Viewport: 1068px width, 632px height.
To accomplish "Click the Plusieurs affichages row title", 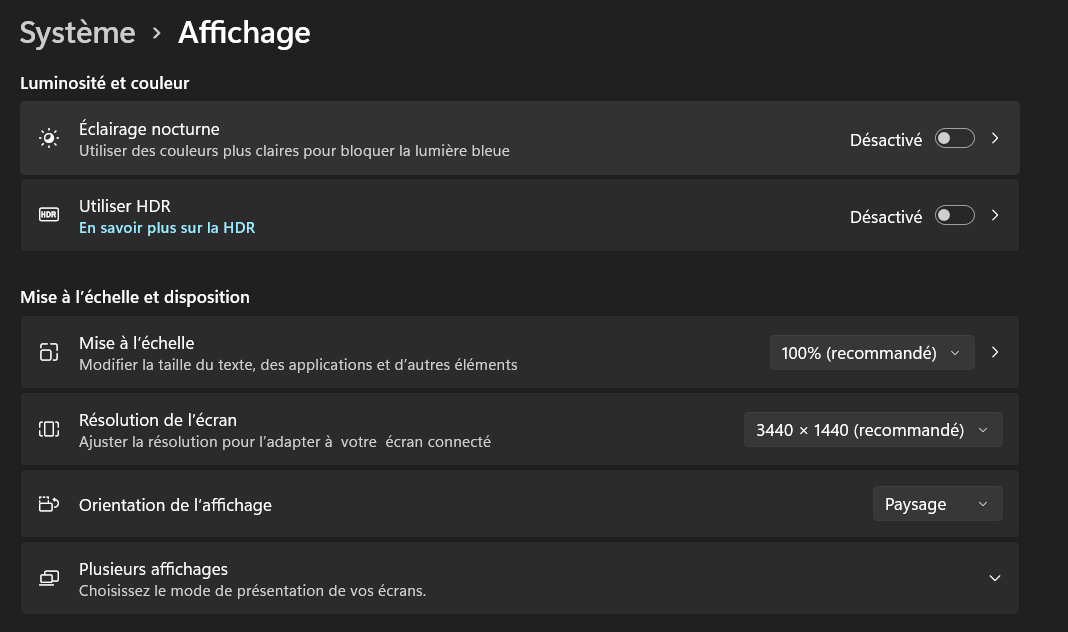I will click(153, 569).
